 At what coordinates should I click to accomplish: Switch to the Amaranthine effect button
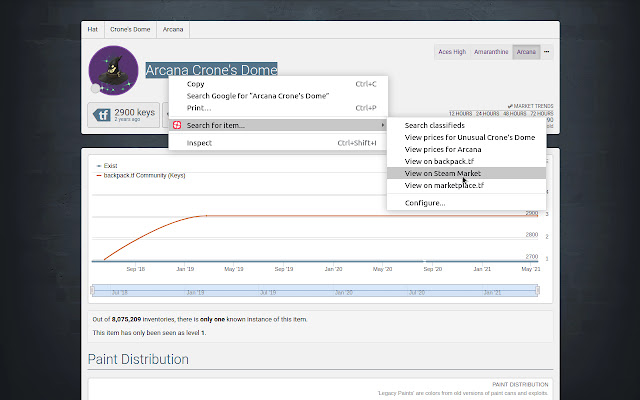pos(491,52)
